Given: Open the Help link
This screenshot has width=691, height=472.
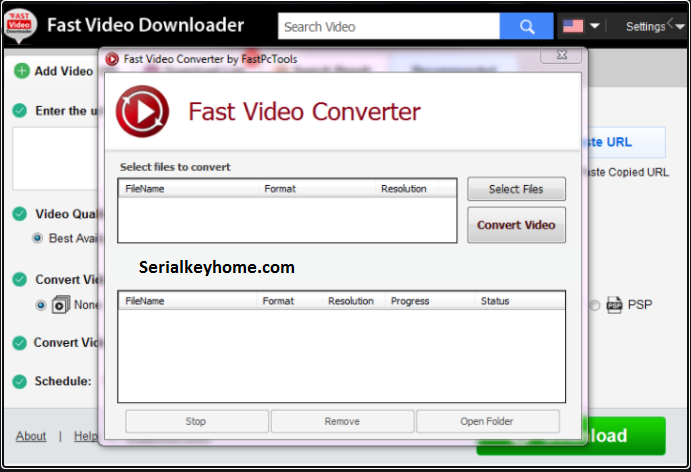Looking at the screenshot, I should (85, 436).
